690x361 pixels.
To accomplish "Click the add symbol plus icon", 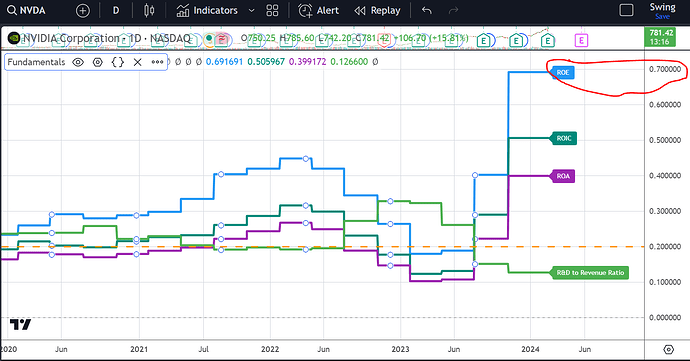I will coord(83,11).
